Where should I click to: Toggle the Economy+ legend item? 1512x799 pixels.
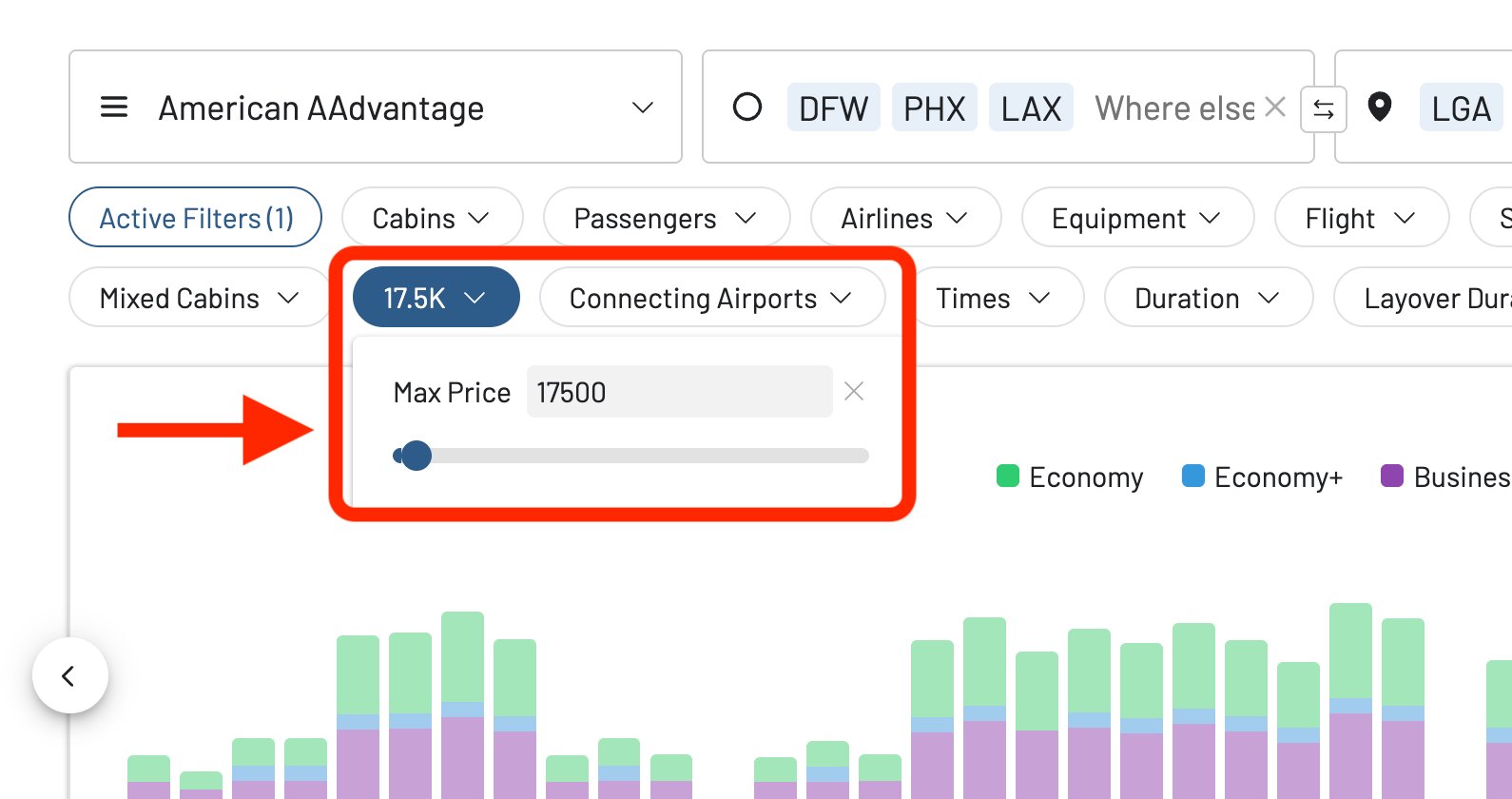tap(1262, 477)
